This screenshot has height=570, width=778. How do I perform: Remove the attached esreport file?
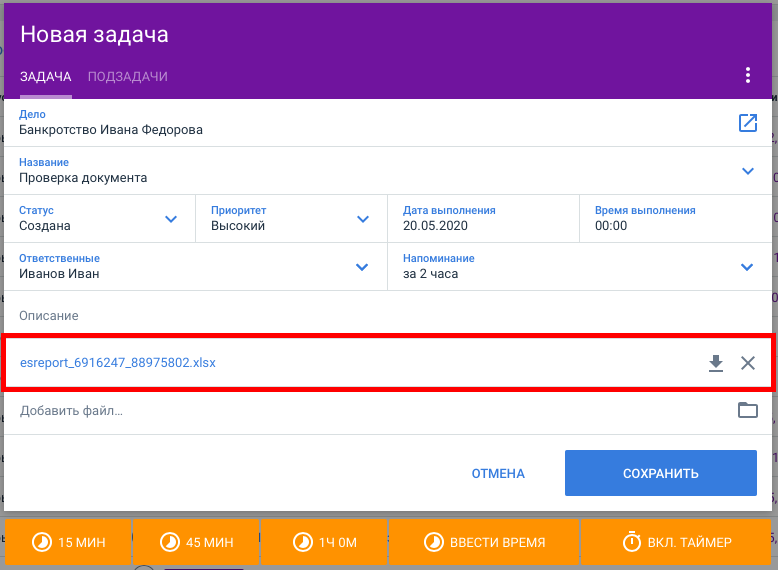pyautogui.click(x=748, y=363)
